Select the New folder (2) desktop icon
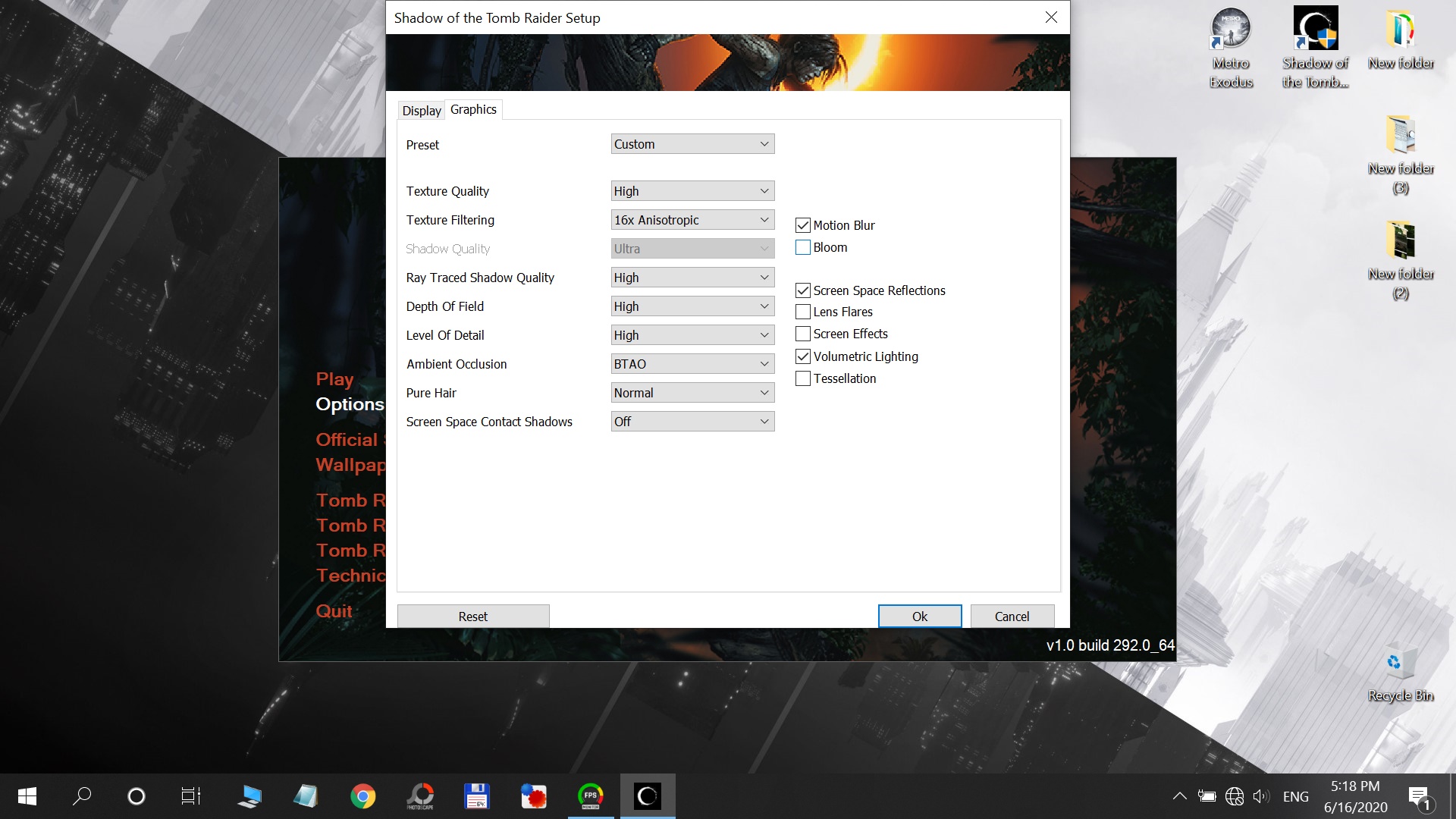This screenshot has width=1456, height=819. coord(1401,261)
